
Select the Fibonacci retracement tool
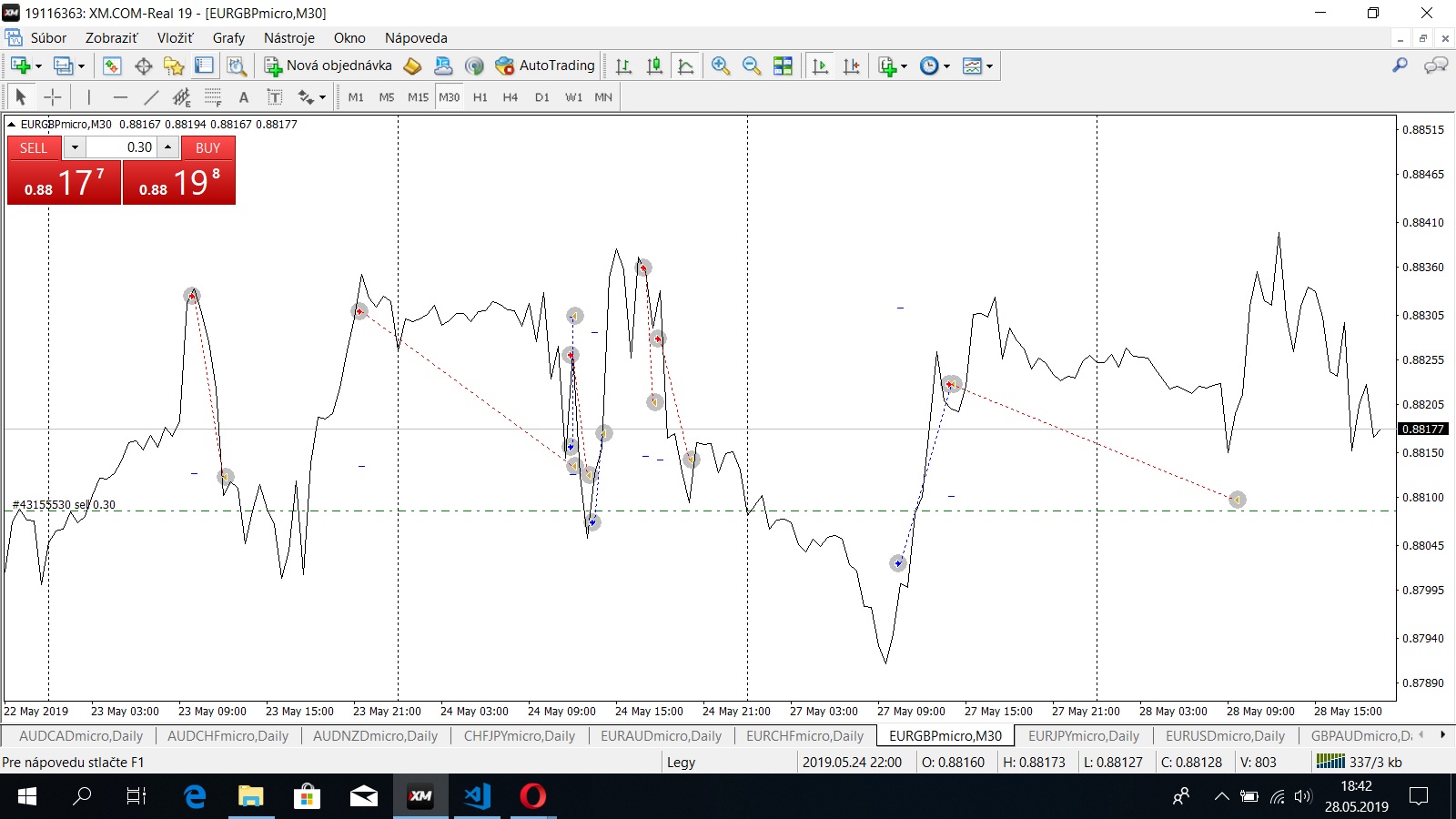pos(213,96)
